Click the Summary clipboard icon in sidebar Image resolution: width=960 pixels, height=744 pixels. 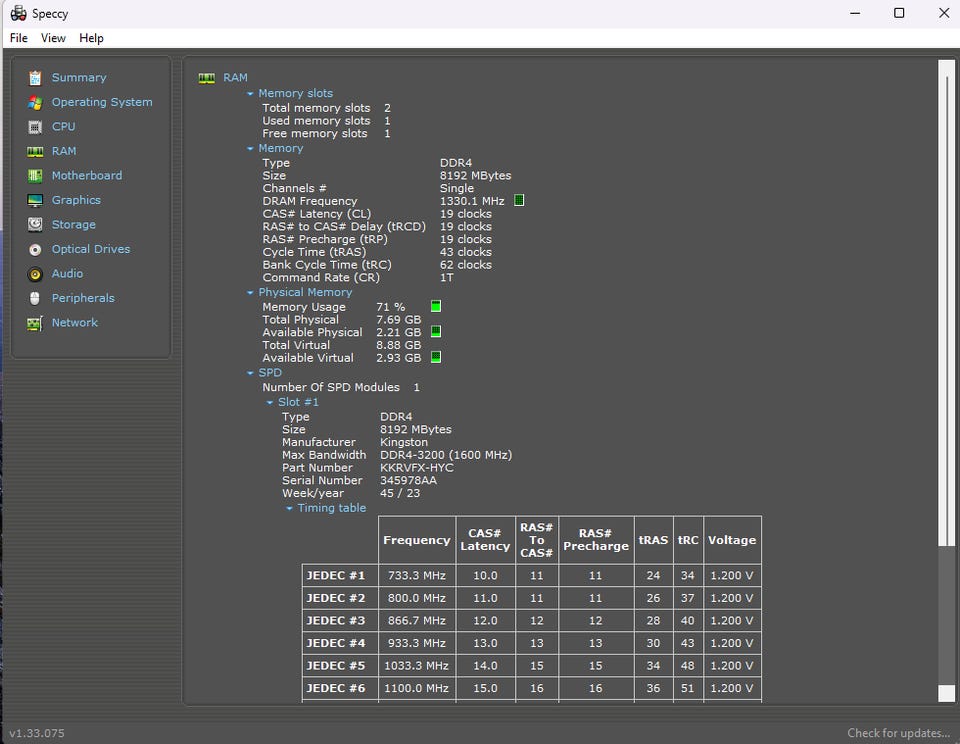click(x=35, y=78)
